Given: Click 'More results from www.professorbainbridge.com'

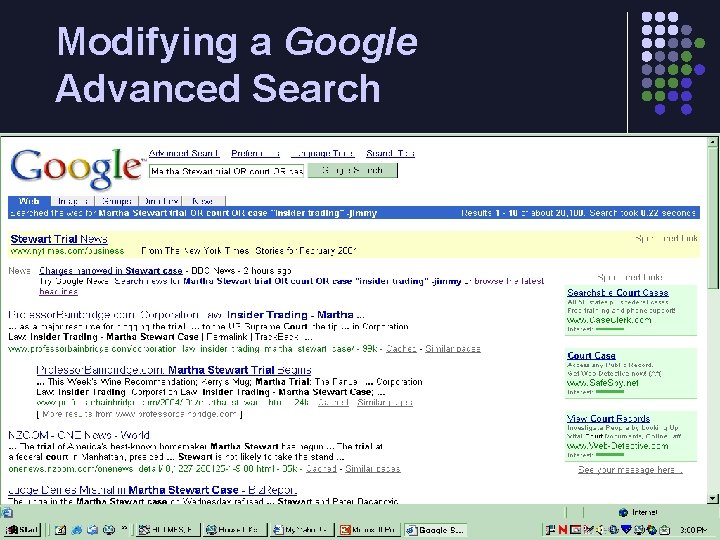Looking at the screenshot, I should [x=140, y=414].
